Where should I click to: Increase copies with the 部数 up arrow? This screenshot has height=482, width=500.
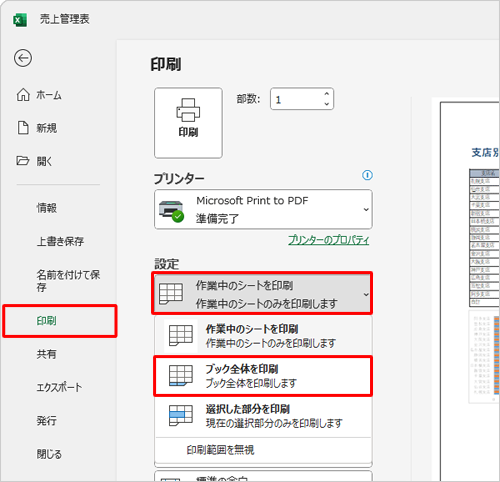pyautogui.click(x=327, y=94)
